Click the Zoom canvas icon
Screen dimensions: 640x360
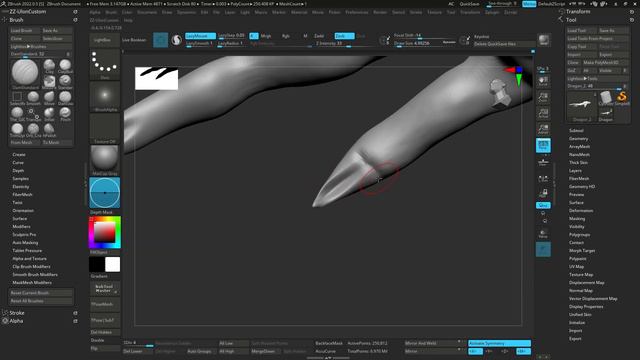coord(543,97)
